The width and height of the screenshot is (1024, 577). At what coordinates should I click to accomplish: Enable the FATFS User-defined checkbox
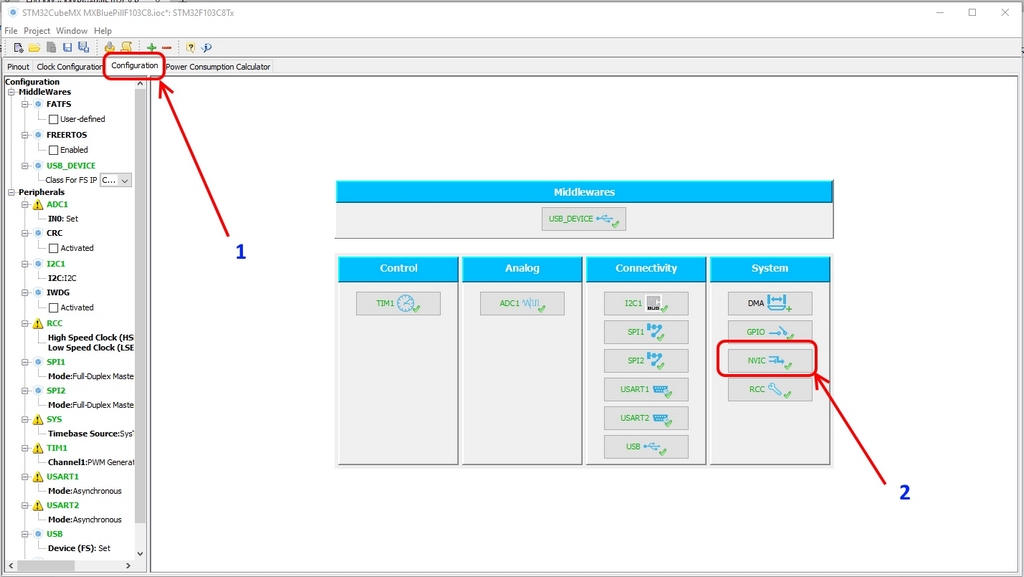point(54,119)
